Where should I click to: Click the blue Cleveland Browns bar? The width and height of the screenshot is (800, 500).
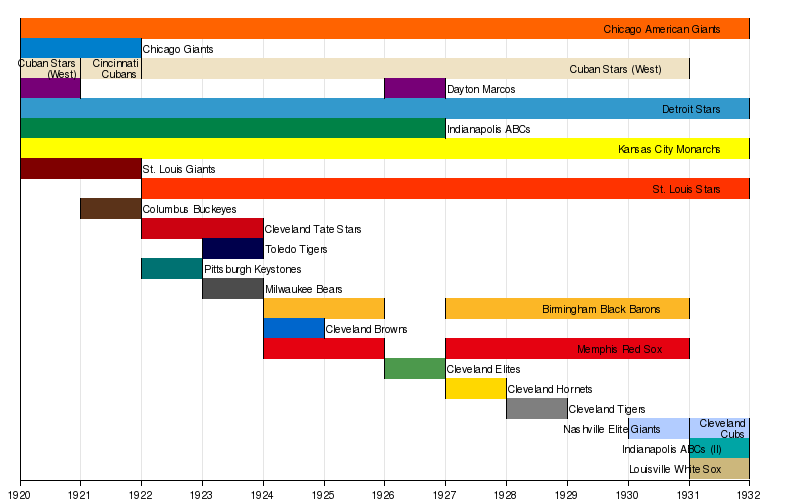tap(294, 328)
